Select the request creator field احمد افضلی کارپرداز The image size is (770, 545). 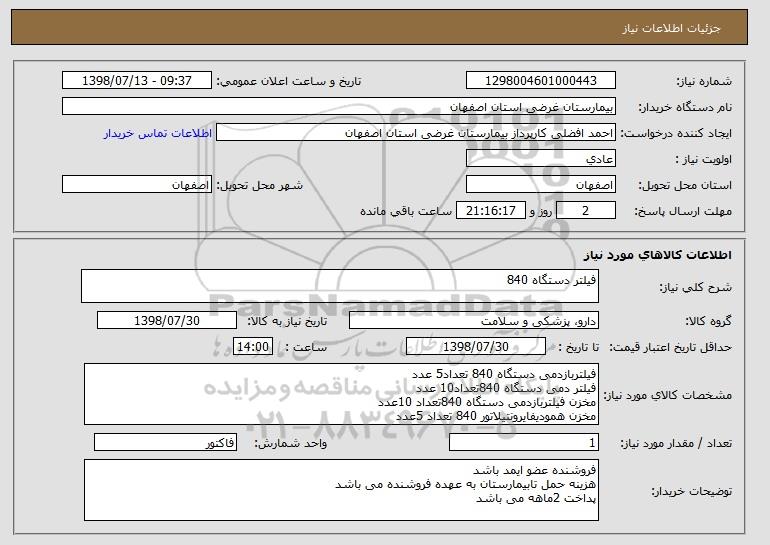[416, 133]
